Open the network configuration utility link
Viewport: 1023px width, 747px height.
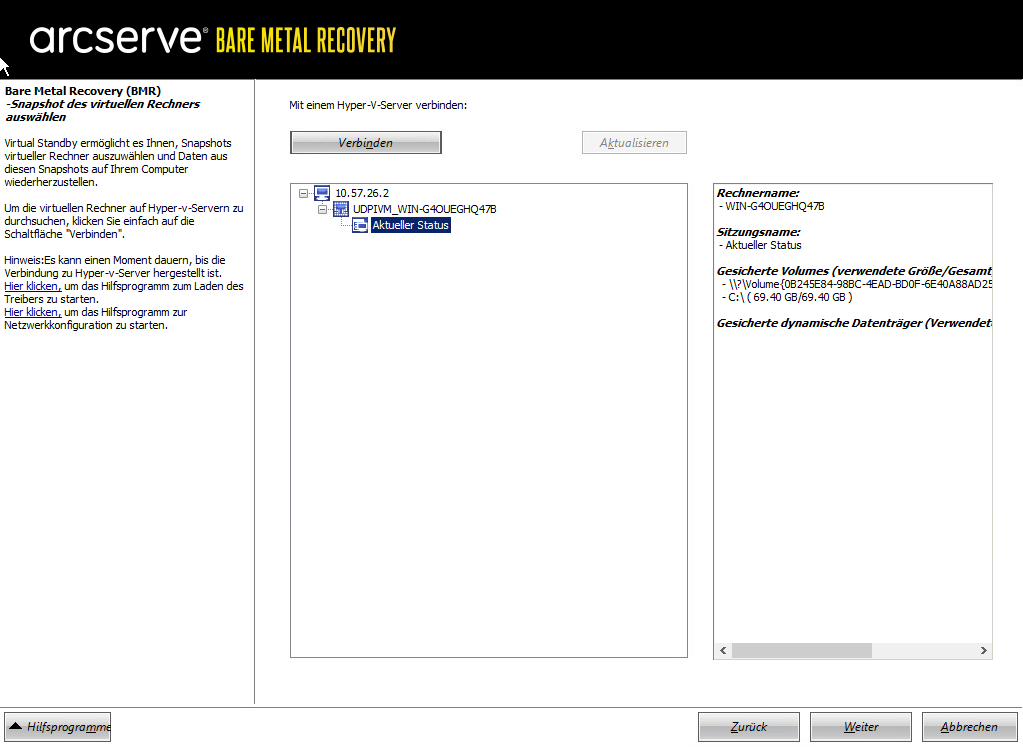point(33,313)
